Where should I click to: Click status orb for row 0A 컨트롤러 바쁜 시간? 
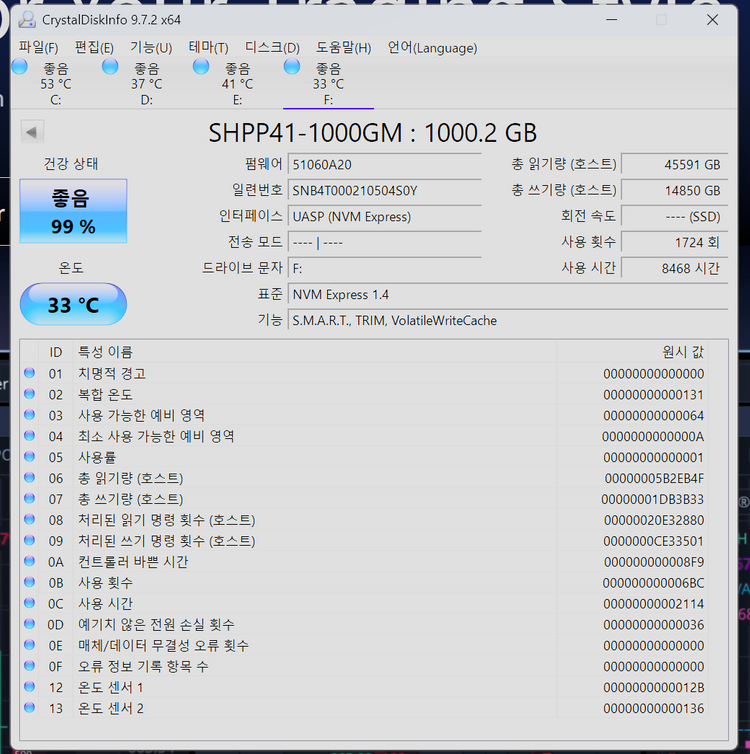click(29, 561)
